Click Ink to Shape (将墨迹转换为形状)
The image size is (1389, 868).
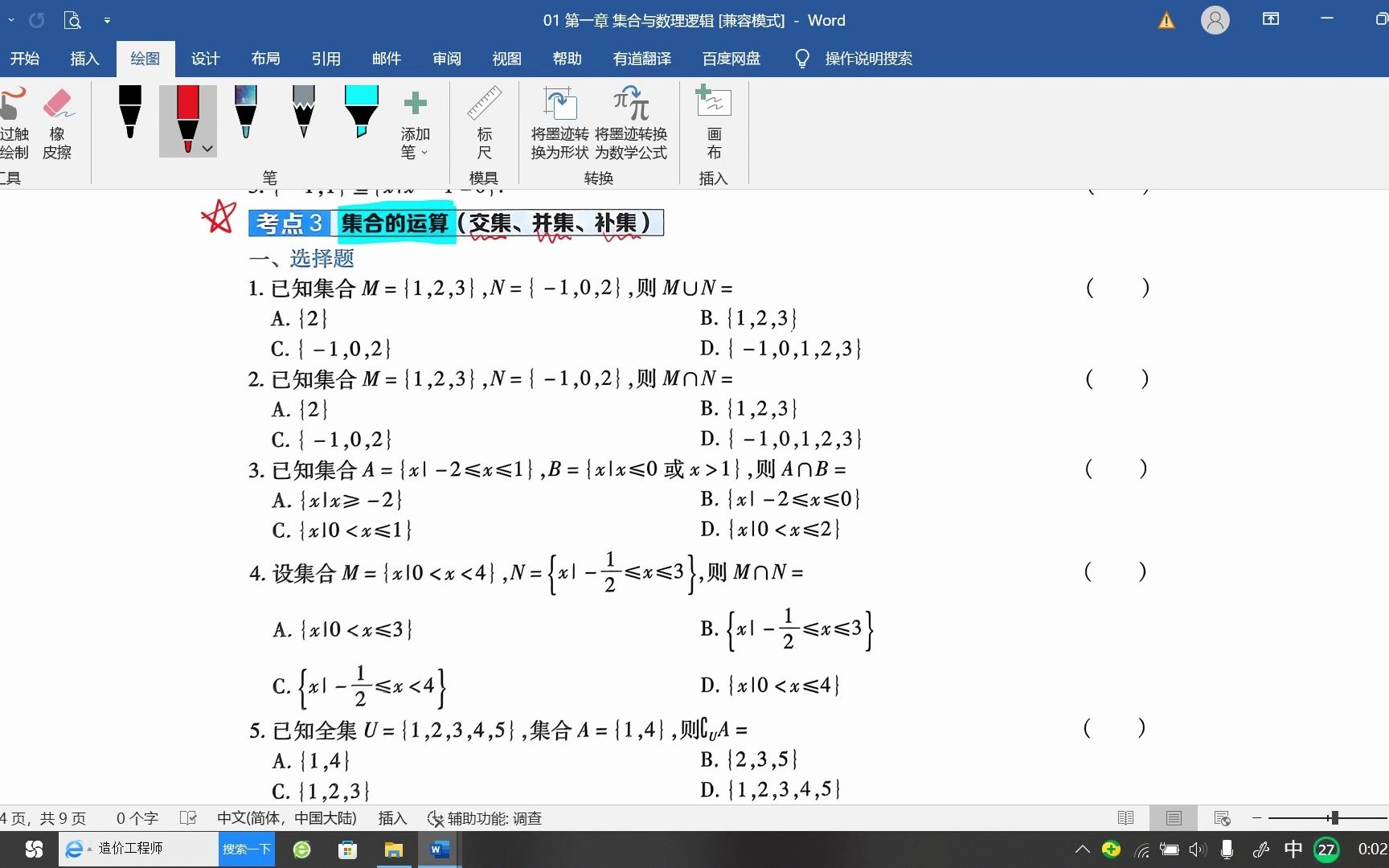560,121
